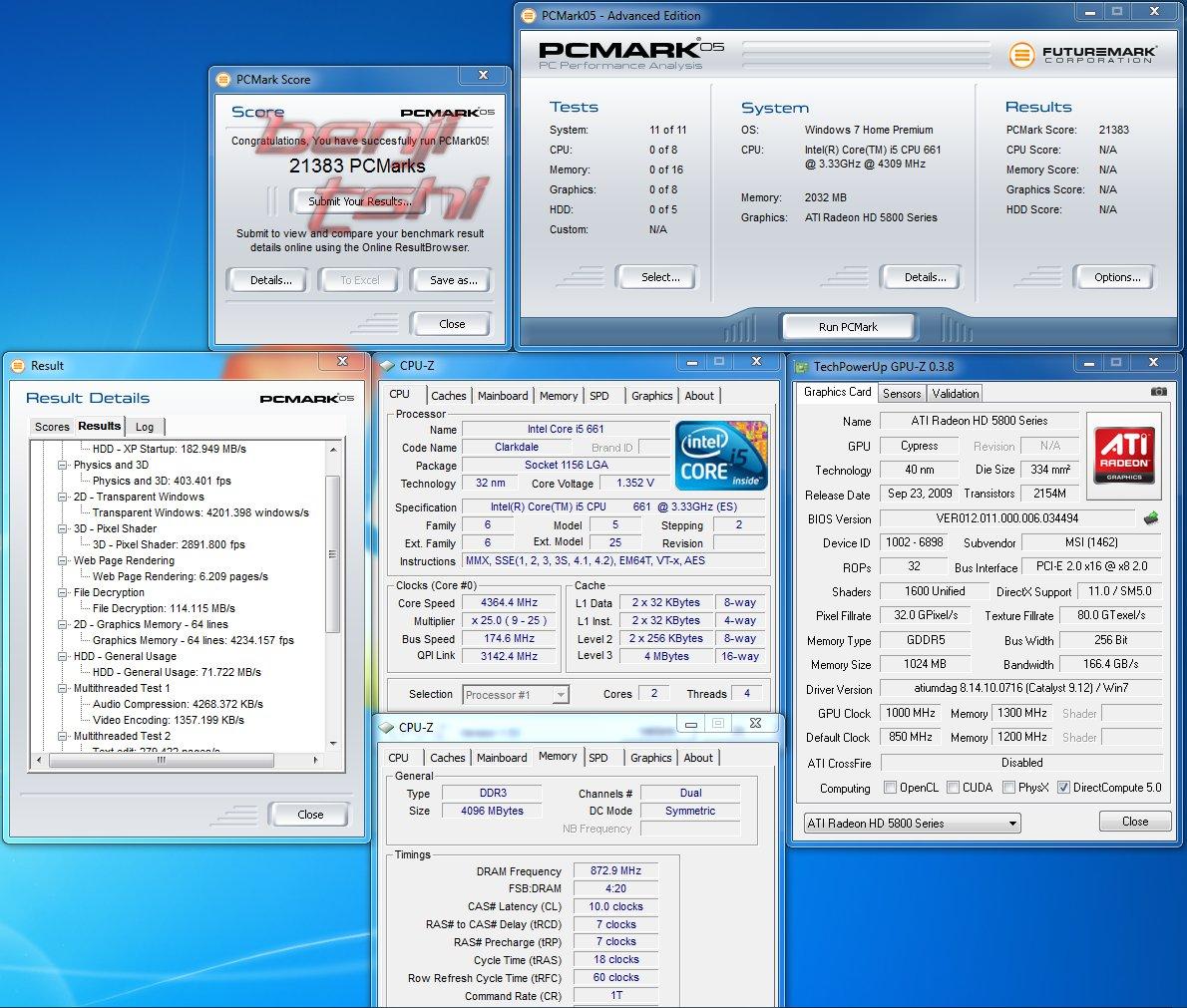The height and width of the screenshot is (1008, 1187).
Task: Click the ATI Radeon logo in GPU-Z
Action: (1123, 456)
